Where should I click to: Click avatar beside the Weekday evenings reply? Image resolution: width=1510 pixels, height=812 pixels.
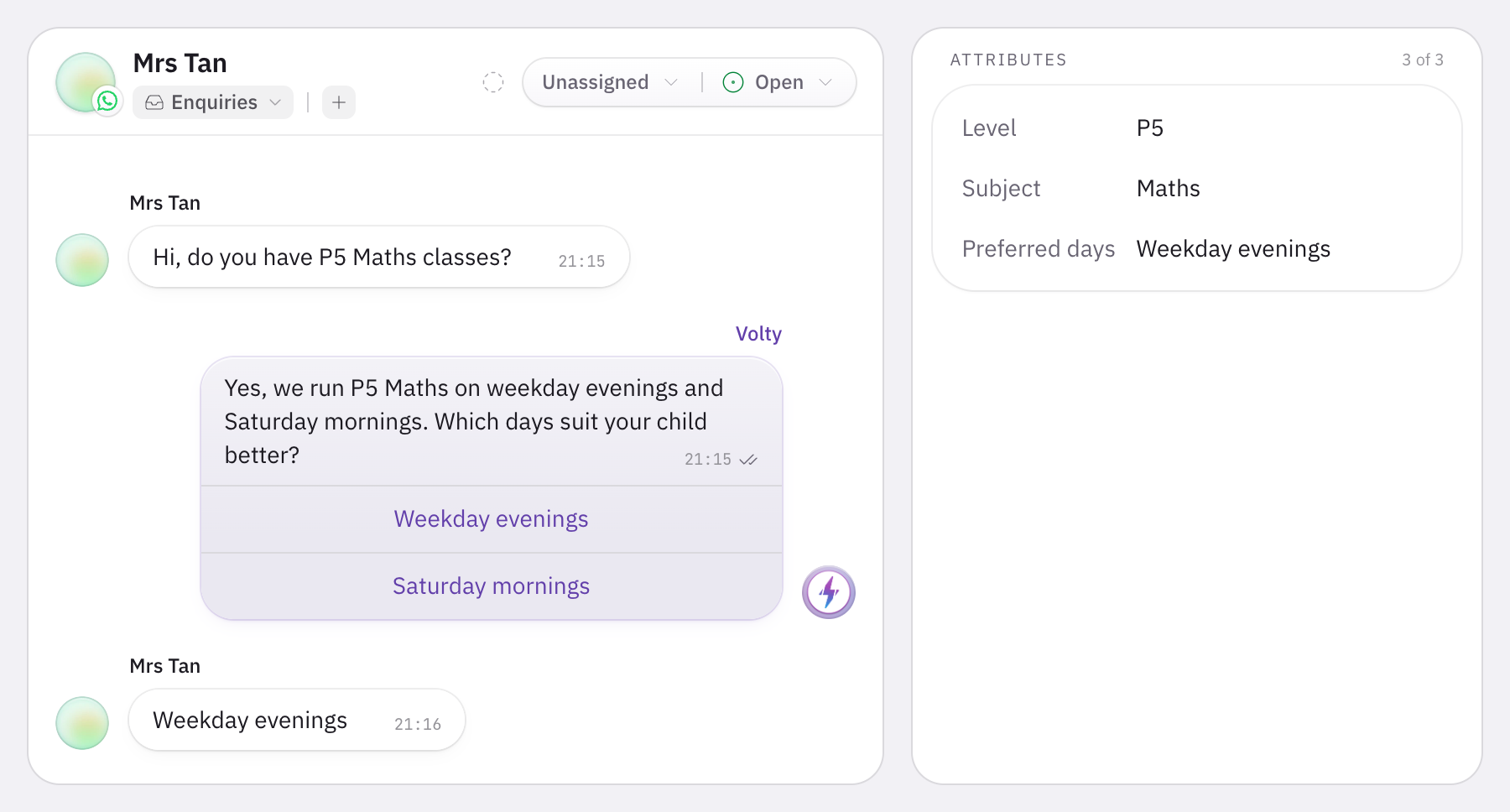point(82,723)
